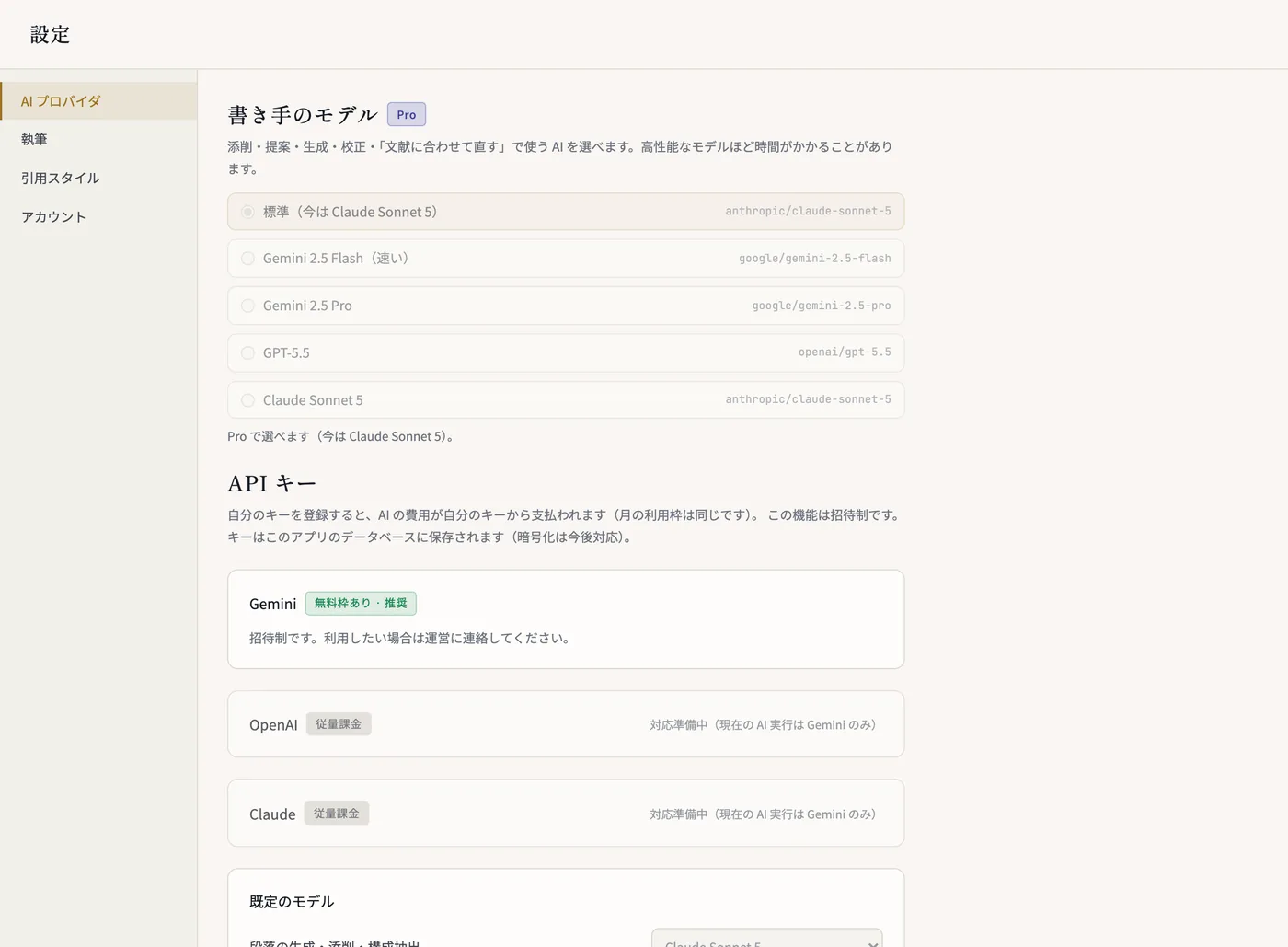
Task: Click the OpenAI card title
Action: tap(273, 725)
